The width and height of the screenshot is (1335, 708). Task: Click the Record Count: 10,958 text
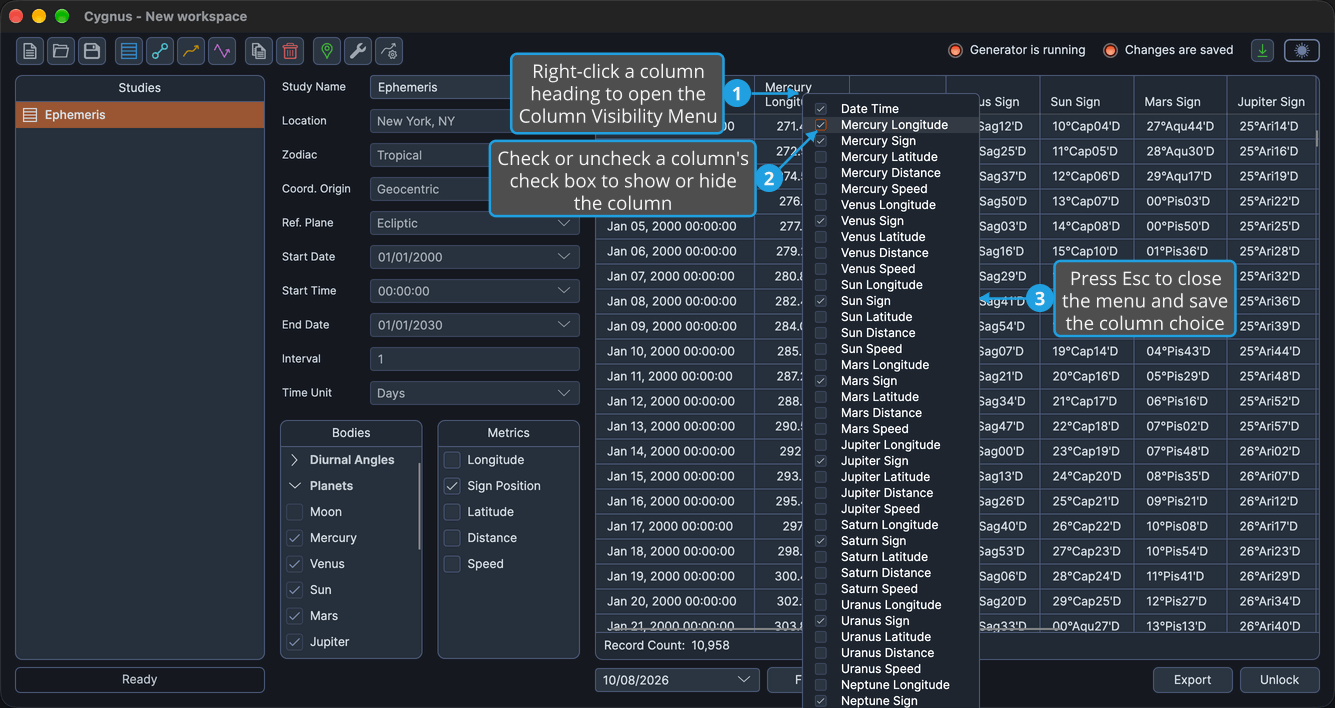[667, 646]
